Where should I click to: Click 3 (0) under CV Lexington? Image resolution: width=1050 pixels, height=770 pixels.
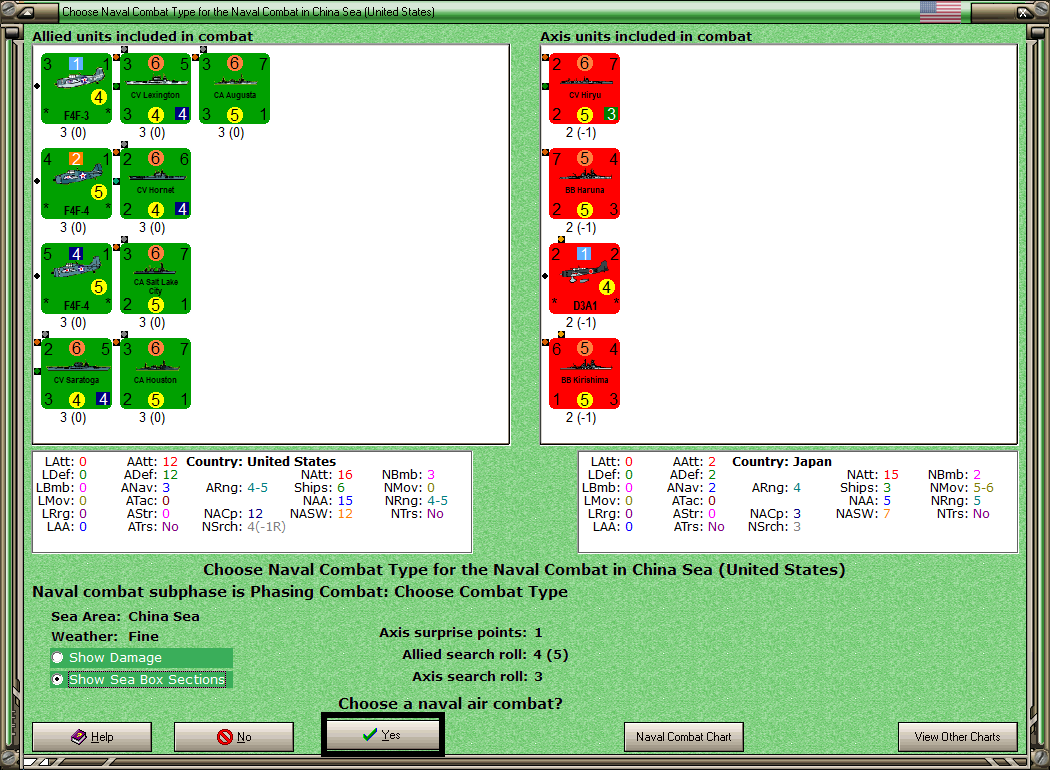coord(152,133)
